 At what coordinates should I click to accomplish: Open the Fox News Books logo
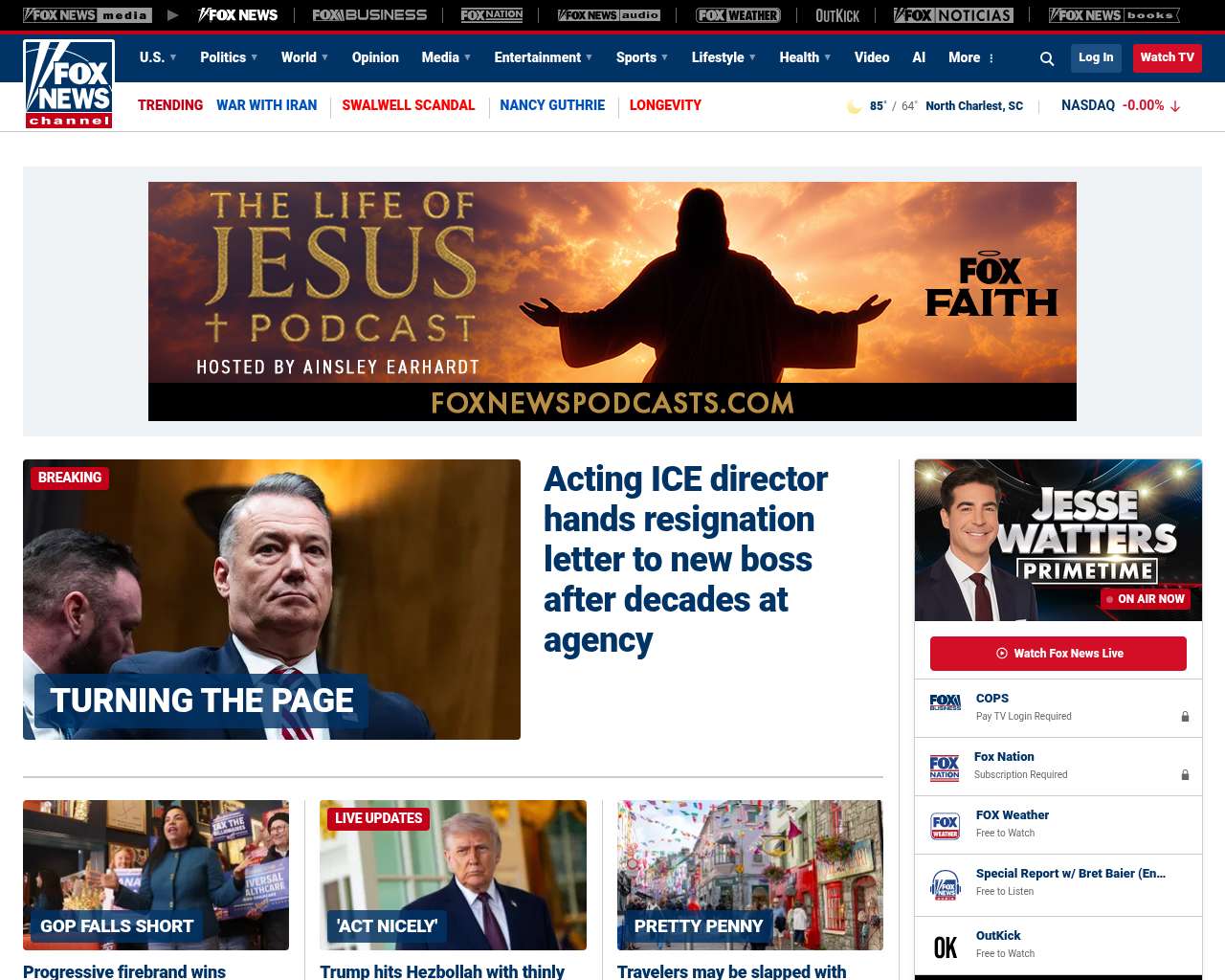click(1114, 15)
